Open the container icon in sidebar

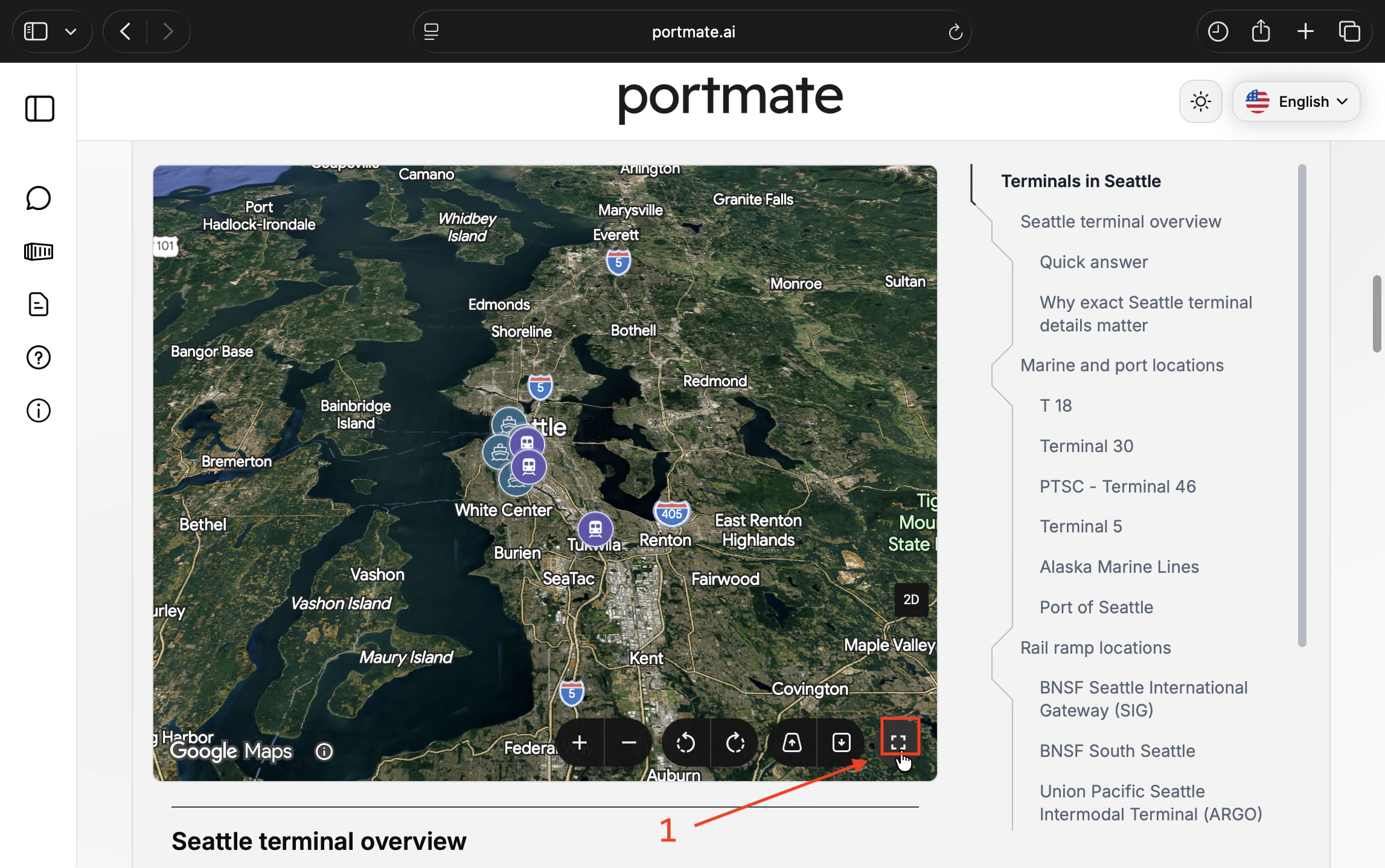point(39,251)
